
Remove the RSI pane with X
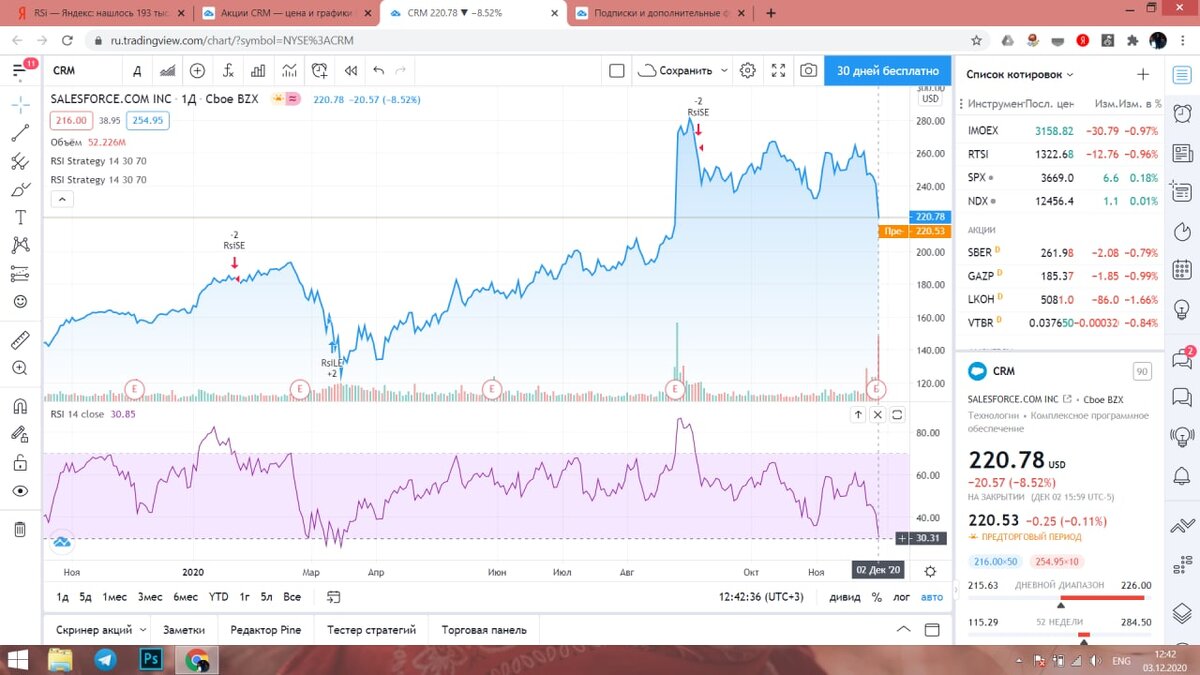pyautogui.click(x=877, y=415)
